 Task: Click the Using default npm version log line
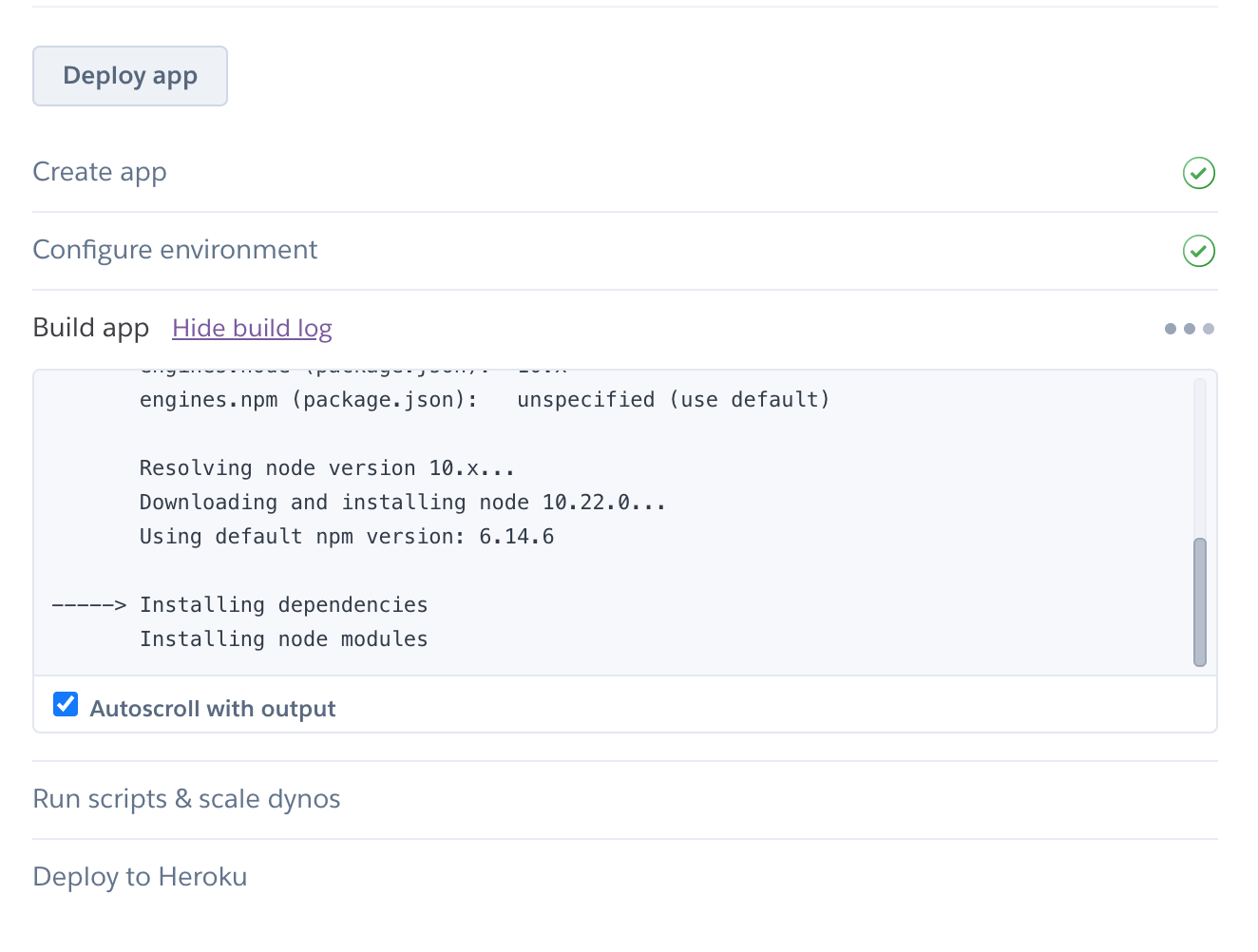347,537
